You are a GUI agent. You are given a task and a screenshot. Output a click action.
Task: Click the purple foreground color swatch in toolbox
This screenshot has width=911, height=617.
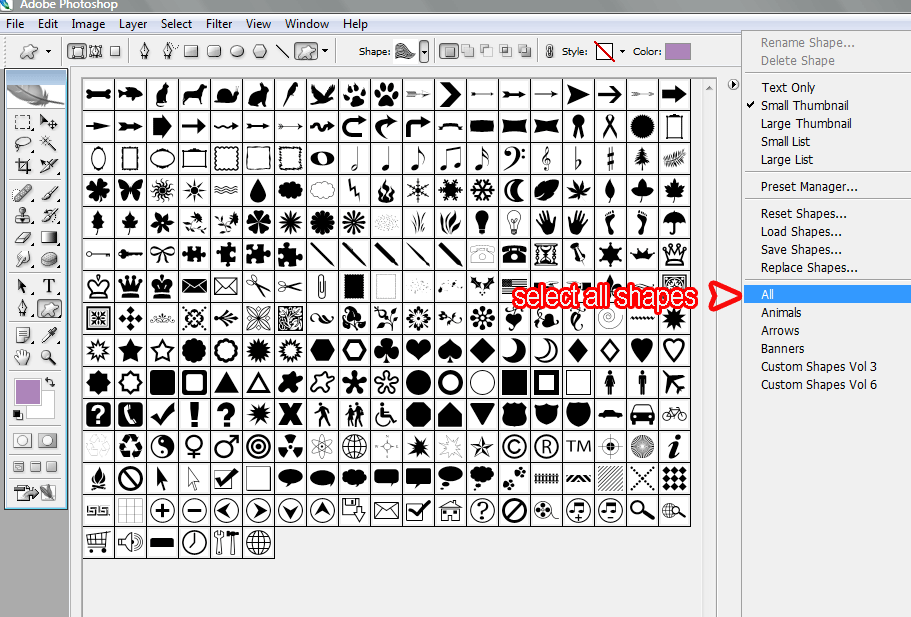pos(27,392)
